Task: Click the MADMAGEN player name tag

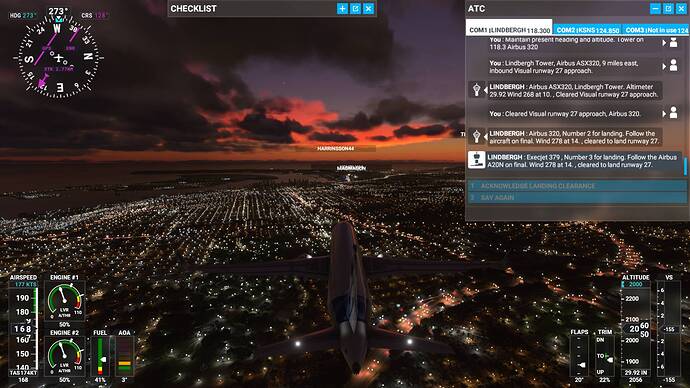Action: (x=351, y=168)
